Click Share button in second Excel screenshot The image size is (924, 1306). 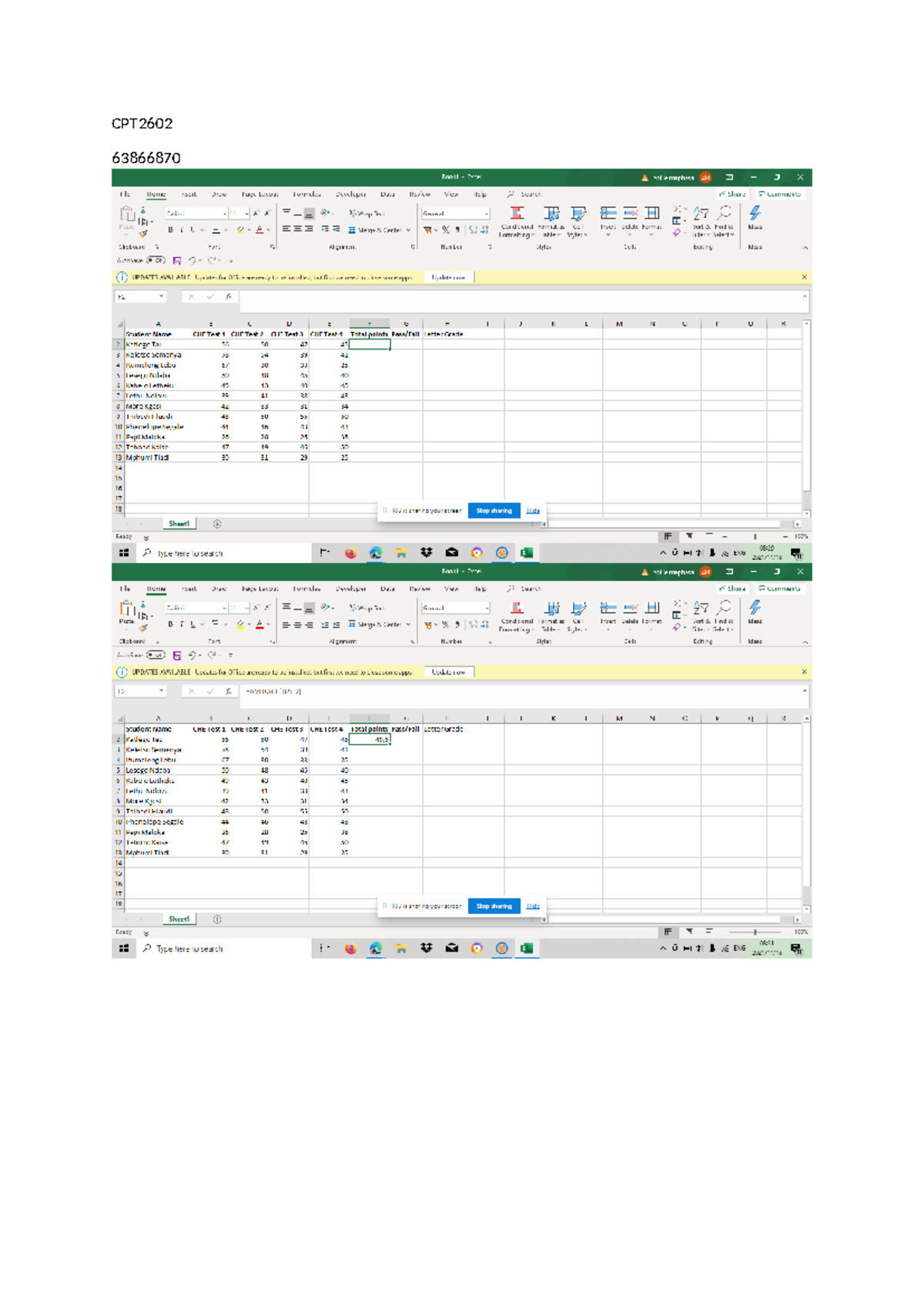732,589
